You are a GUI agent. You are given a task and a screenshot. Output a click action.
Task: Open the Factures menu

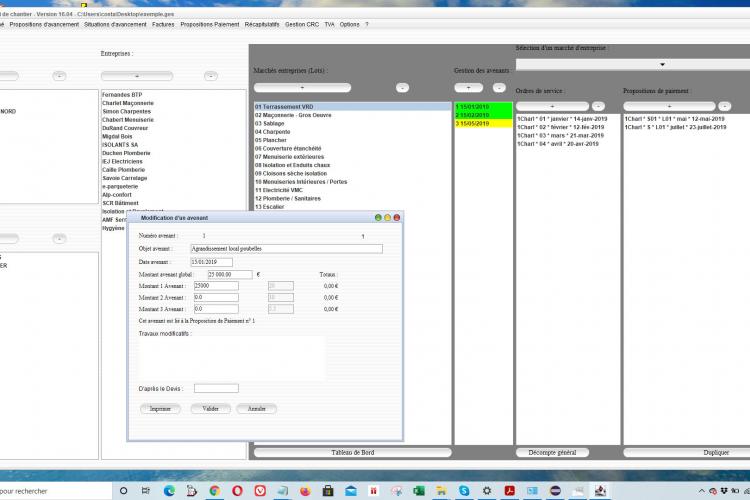(x=163, y=24)
